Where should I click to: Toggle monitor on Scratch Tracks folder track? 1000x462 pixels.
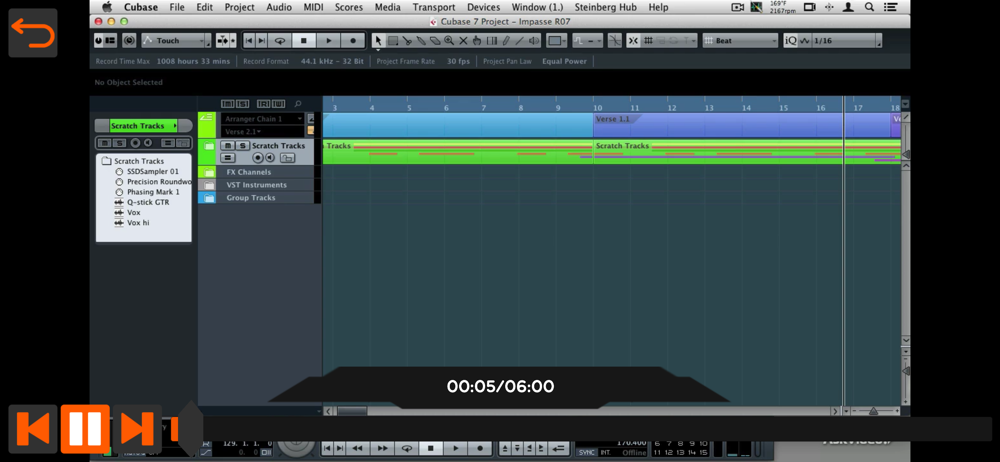point(270,158)
